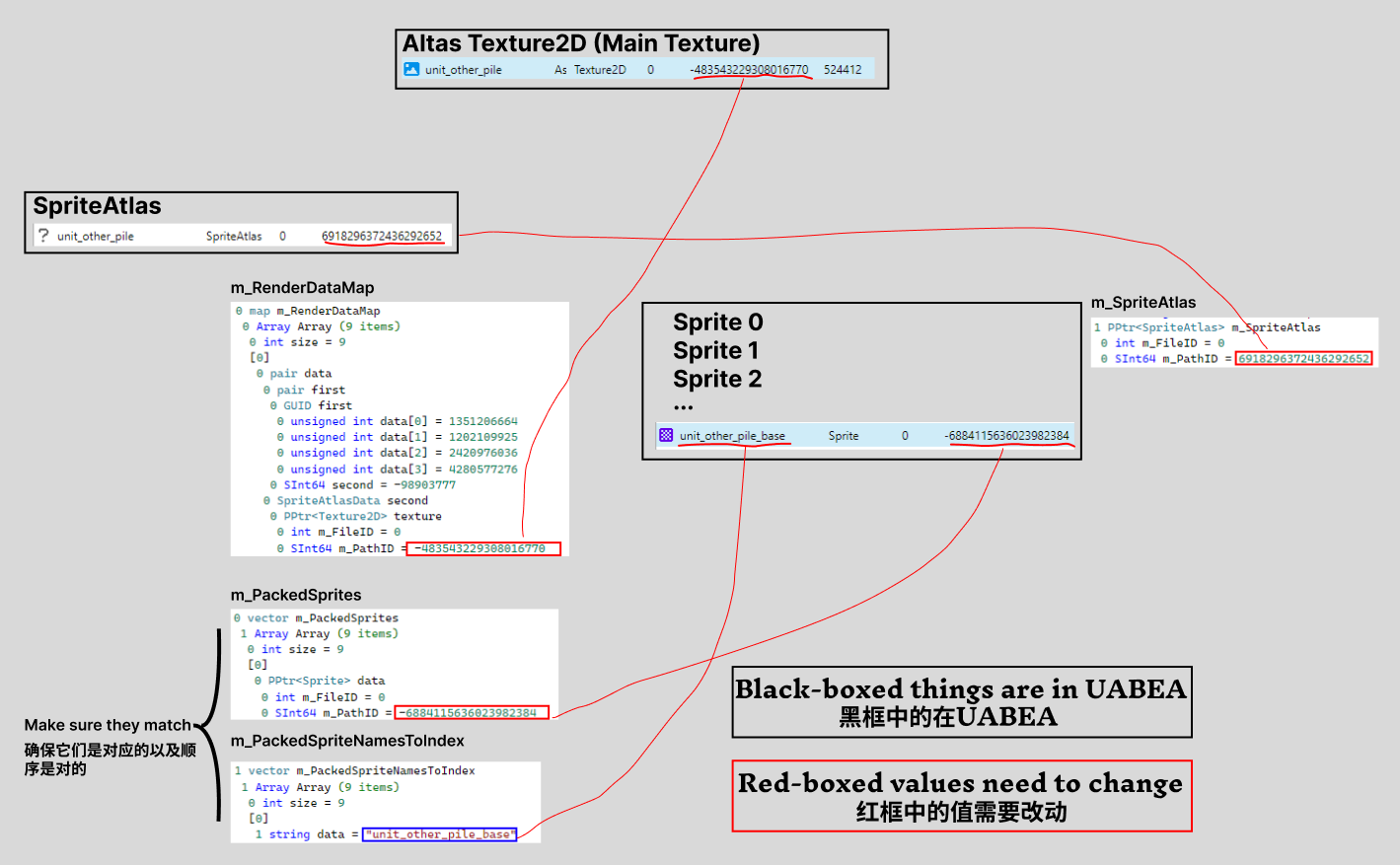The image size is (1400, 865).
Task: Select int m_FileID = 0 under m_PackedSprites
Action: [x=326, y=695]
